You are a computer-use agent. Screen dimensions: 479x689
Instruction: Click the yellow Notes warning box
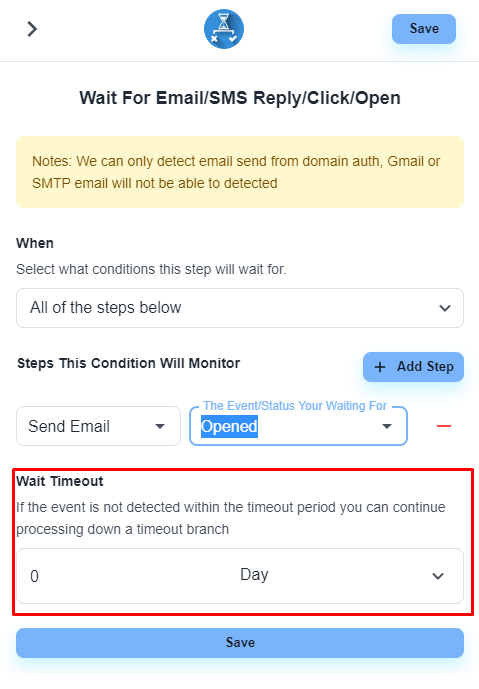click(240, 172)
